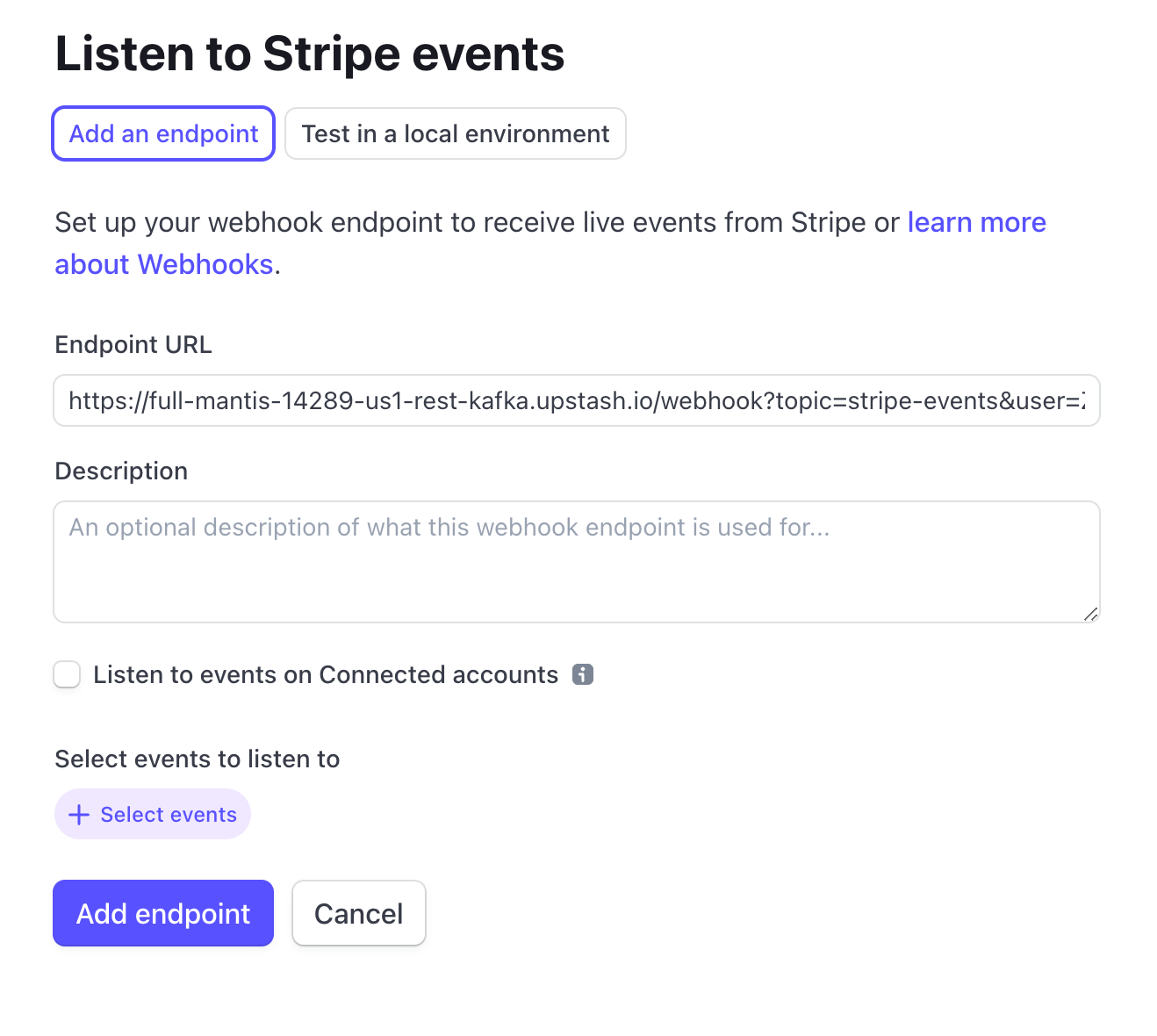Click the resize handle on the Description box
Viewport: 1157px width, 1036px height.
pos(1090,614)
